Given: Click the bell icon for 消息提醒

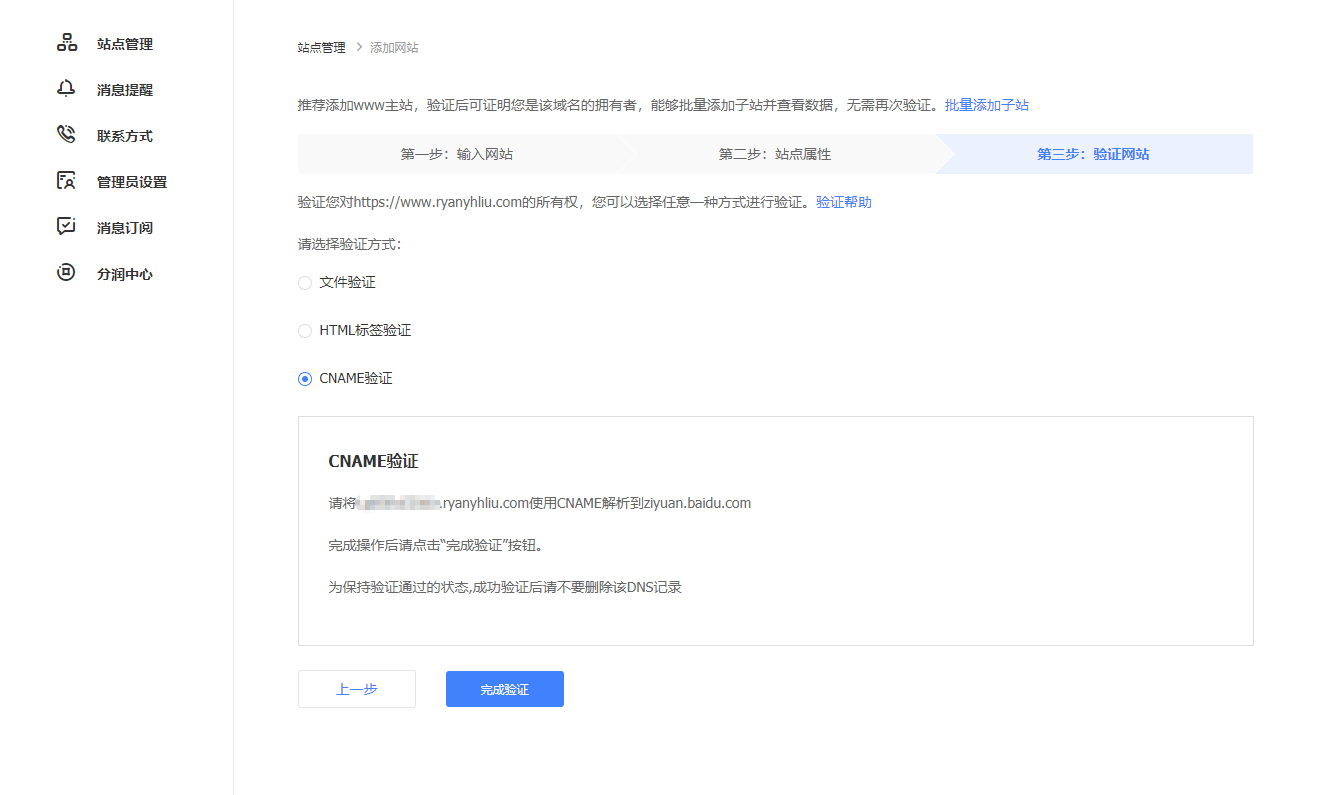Looking at the screenshot, I should 66,89.
